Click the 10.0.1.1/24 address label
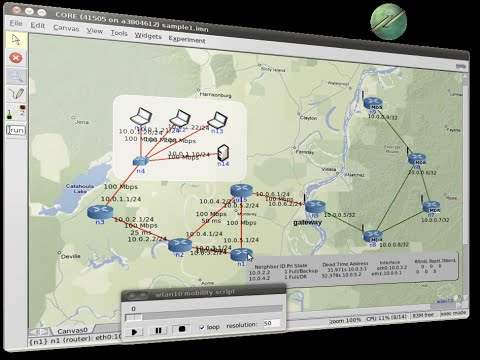Screen dimensions: 480x360 (x=121, y=199)
